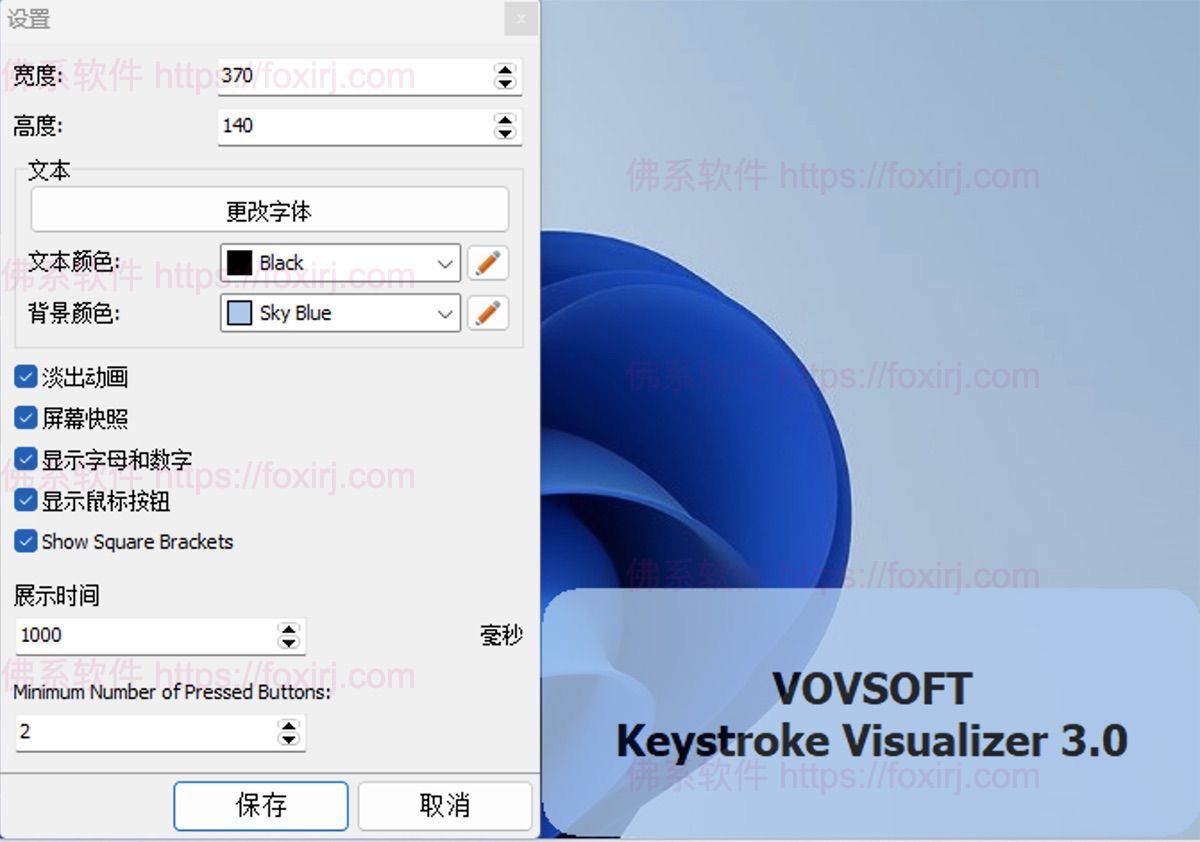Increase Minimum Number of Pressed Buttons
Image resolution: width=1200 pixels, height=842 pixels.
click(289, 727)
